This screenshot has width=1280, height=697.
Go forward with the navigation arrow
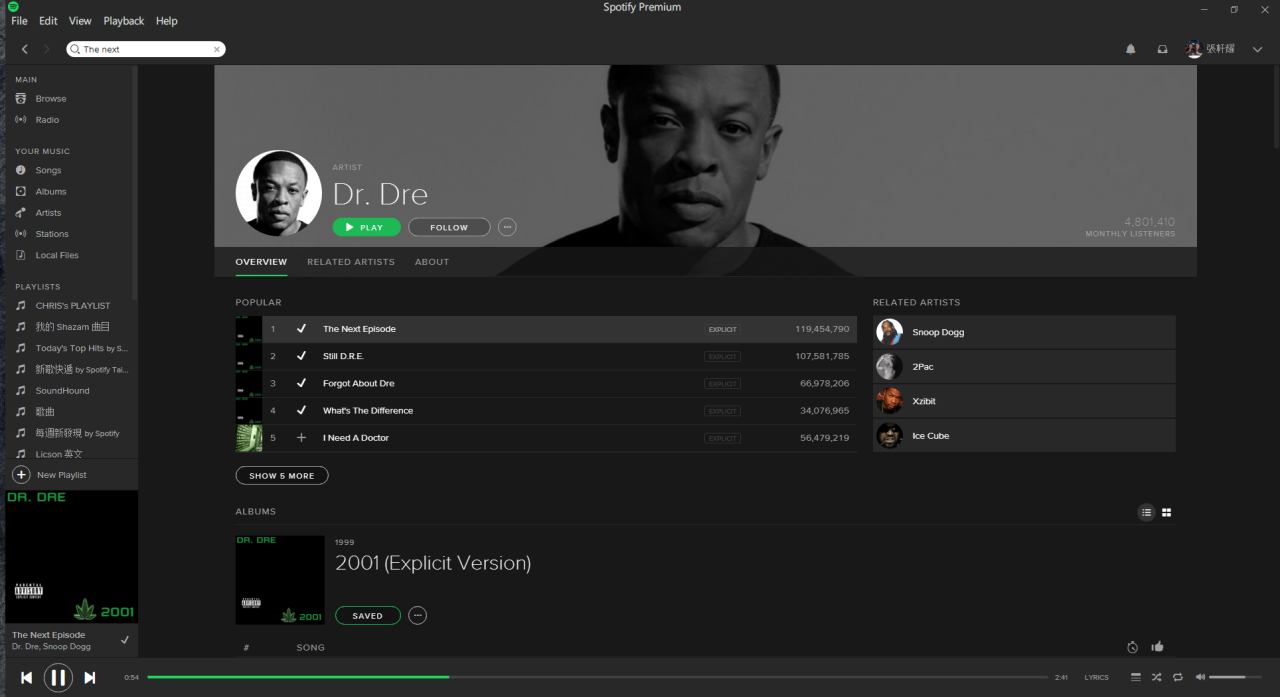(x=47, y=49)
